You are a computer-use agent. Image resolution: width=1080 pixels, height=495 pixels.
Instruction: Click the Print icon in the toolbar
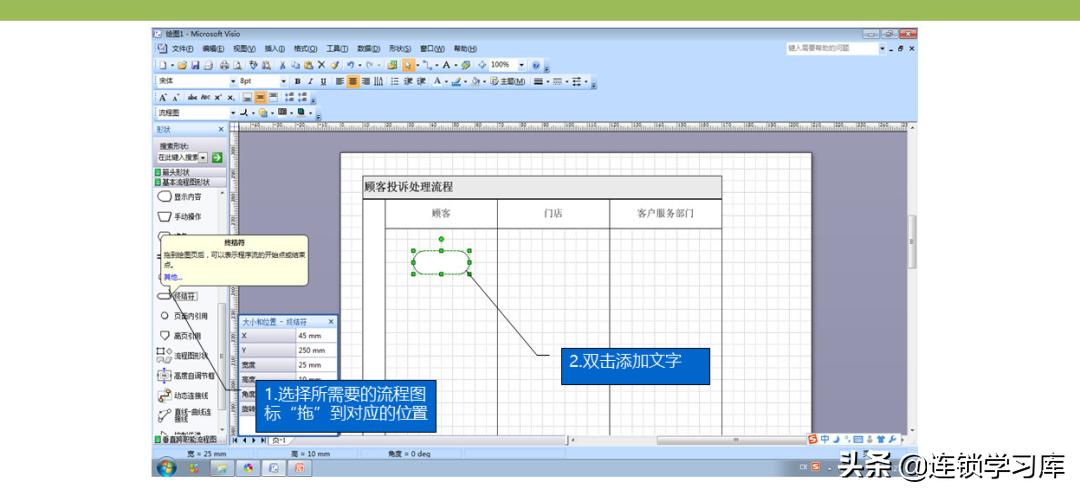click(225, 65)
